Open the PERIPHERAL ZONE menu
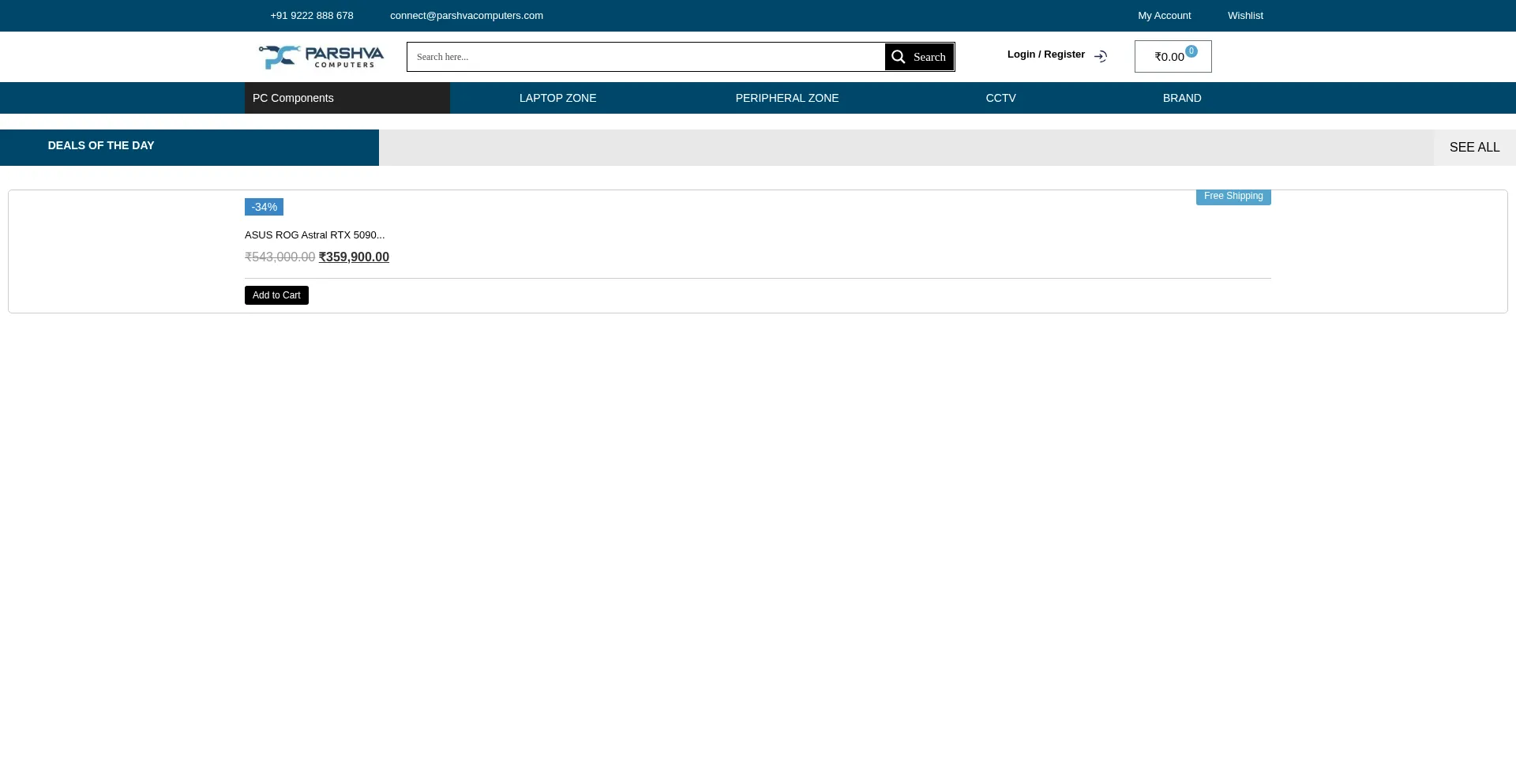This screenshot has width=1516, height=784. pyautogui.click(x=786, y=98)
